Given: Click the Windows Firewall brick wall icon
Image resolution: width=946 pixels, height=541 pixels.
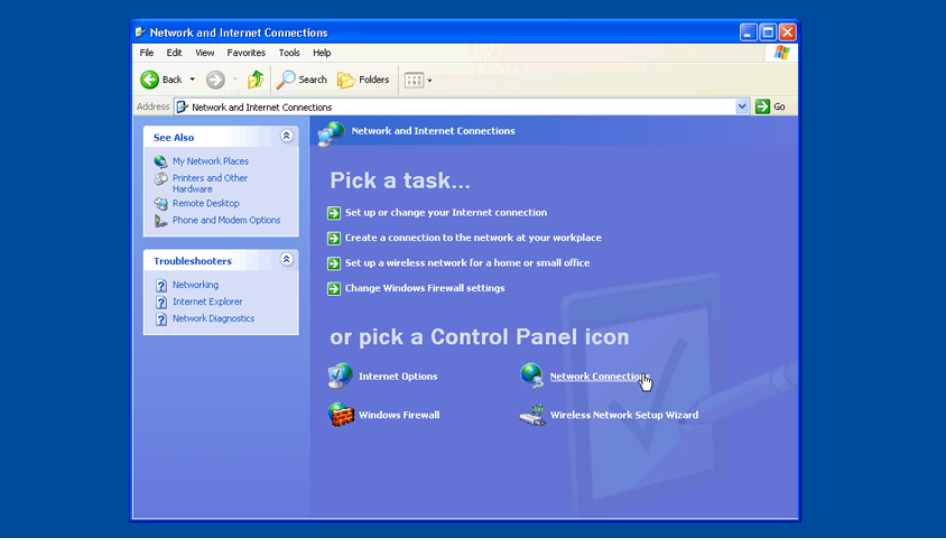Looking at the screenshot, I should 340,415.
